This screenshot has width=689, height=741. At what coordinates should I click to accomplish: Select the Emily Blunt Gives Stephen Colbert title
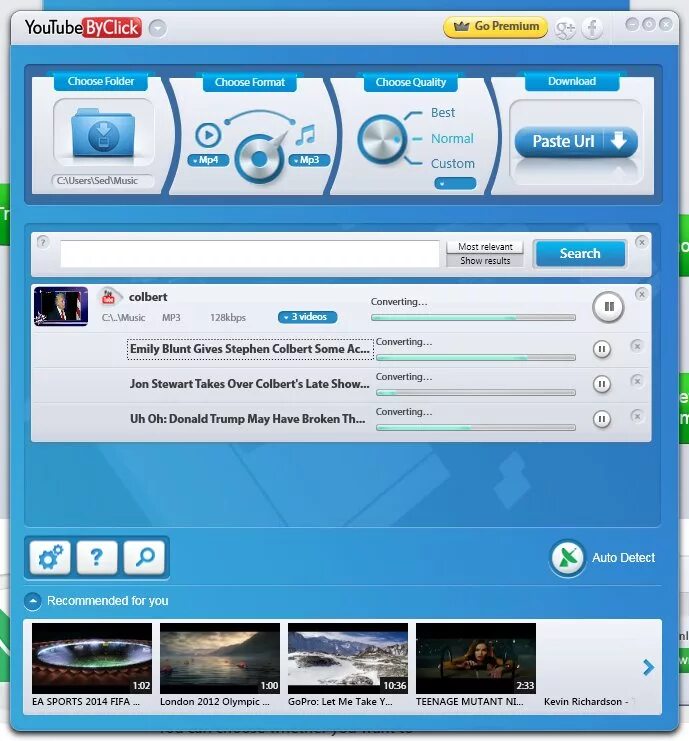click(250, 349)
